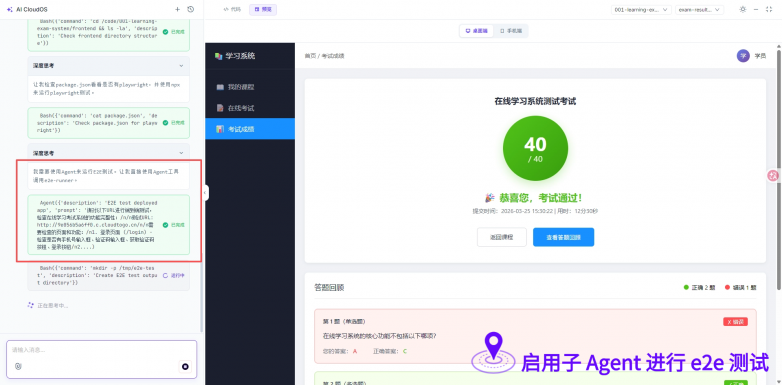Click the playwright thinking text block
Viewport: 782px width, 385px height.
109,89
